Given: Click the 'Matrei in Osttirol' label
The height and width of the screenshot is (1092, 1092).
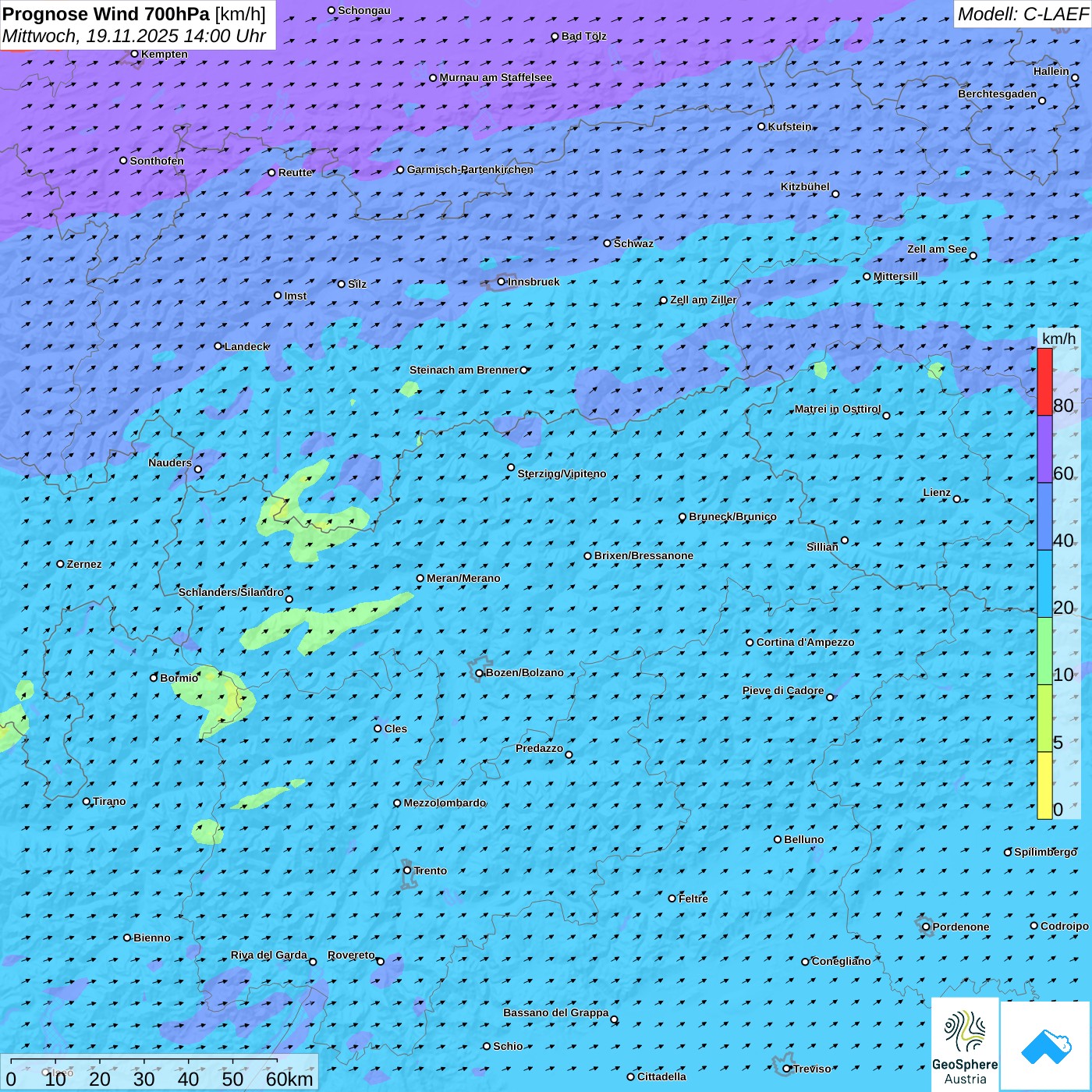Looking at the screenshot, I should 838,409.
